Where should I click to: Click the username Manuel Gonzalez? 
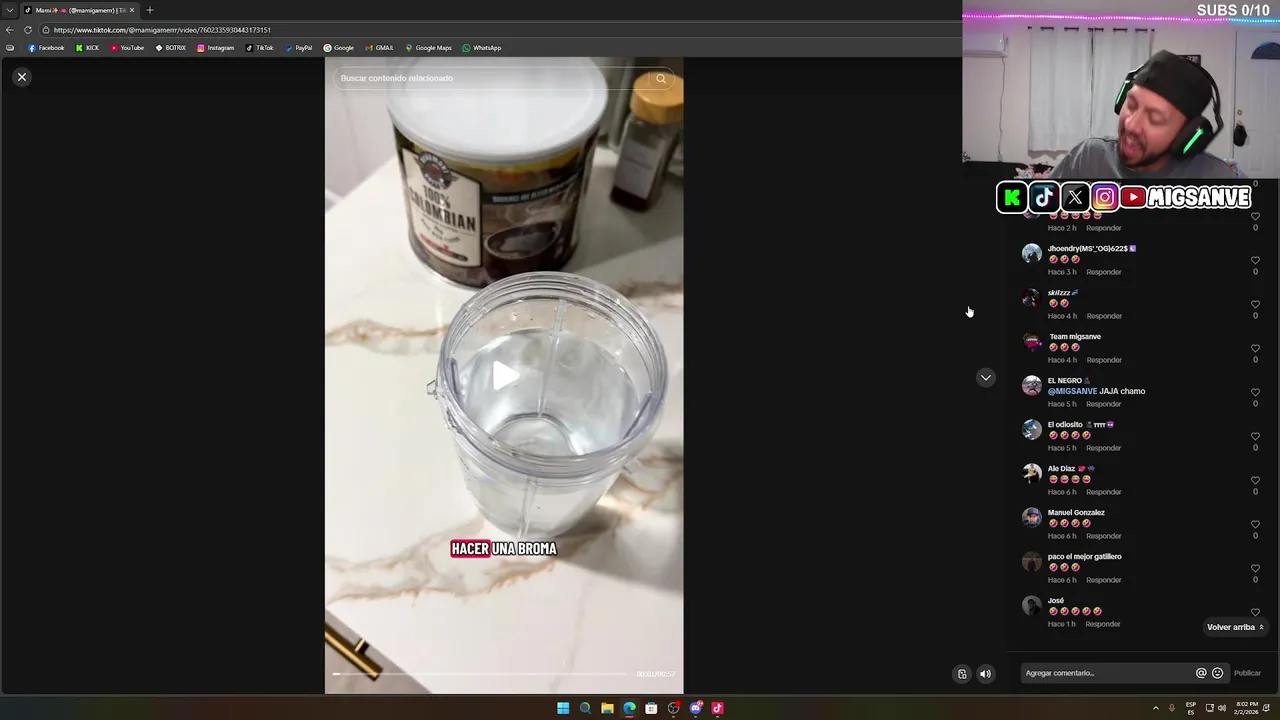pos(1076,513)
